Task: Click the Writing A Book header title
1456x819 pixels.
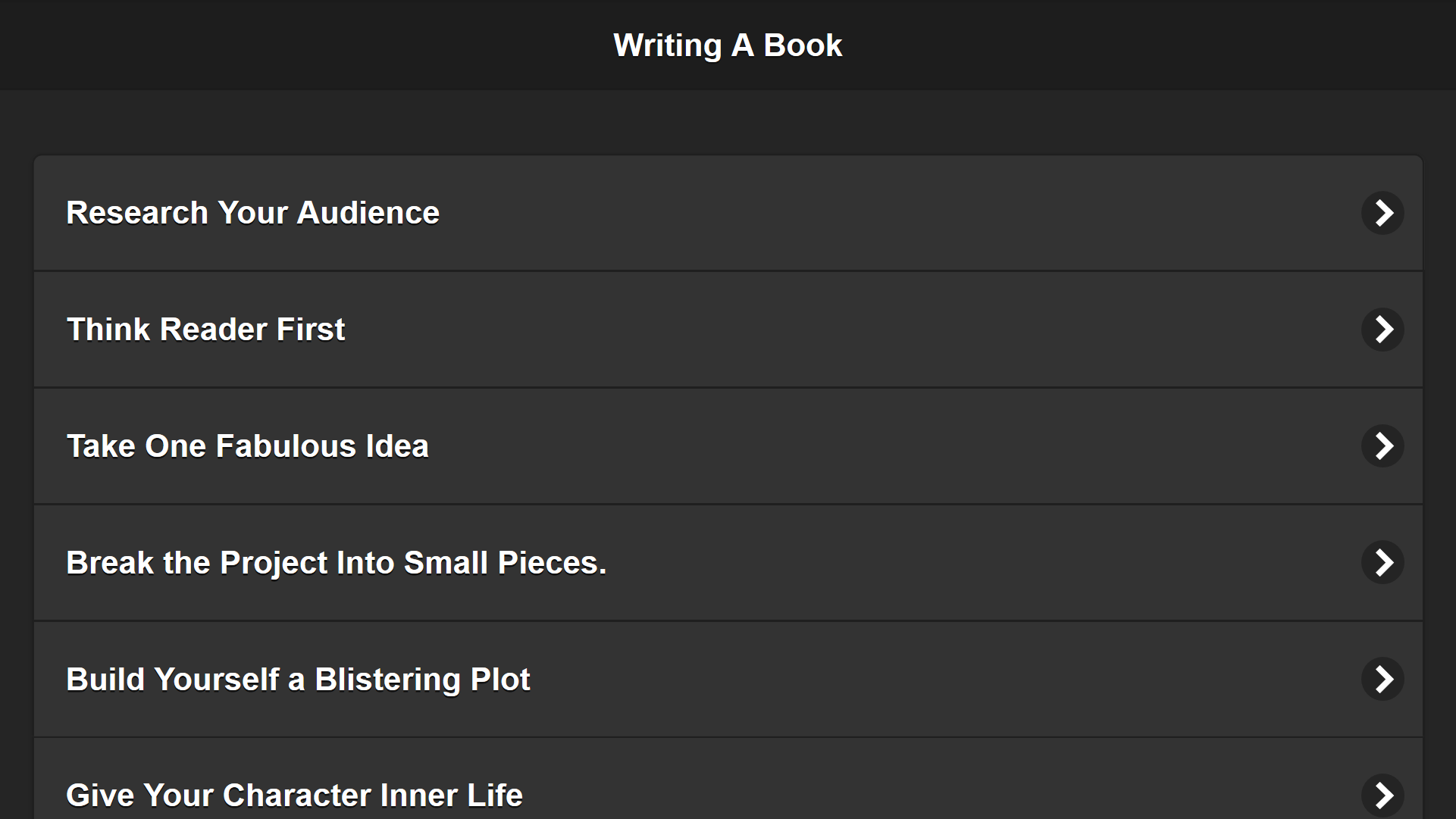Action: pos(728,45)
